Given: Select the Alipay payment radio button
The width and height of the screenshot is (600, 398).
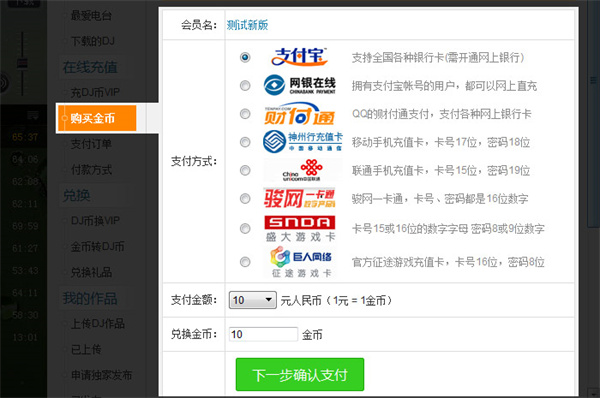Looking at the screenshot, I should point(245,57).
